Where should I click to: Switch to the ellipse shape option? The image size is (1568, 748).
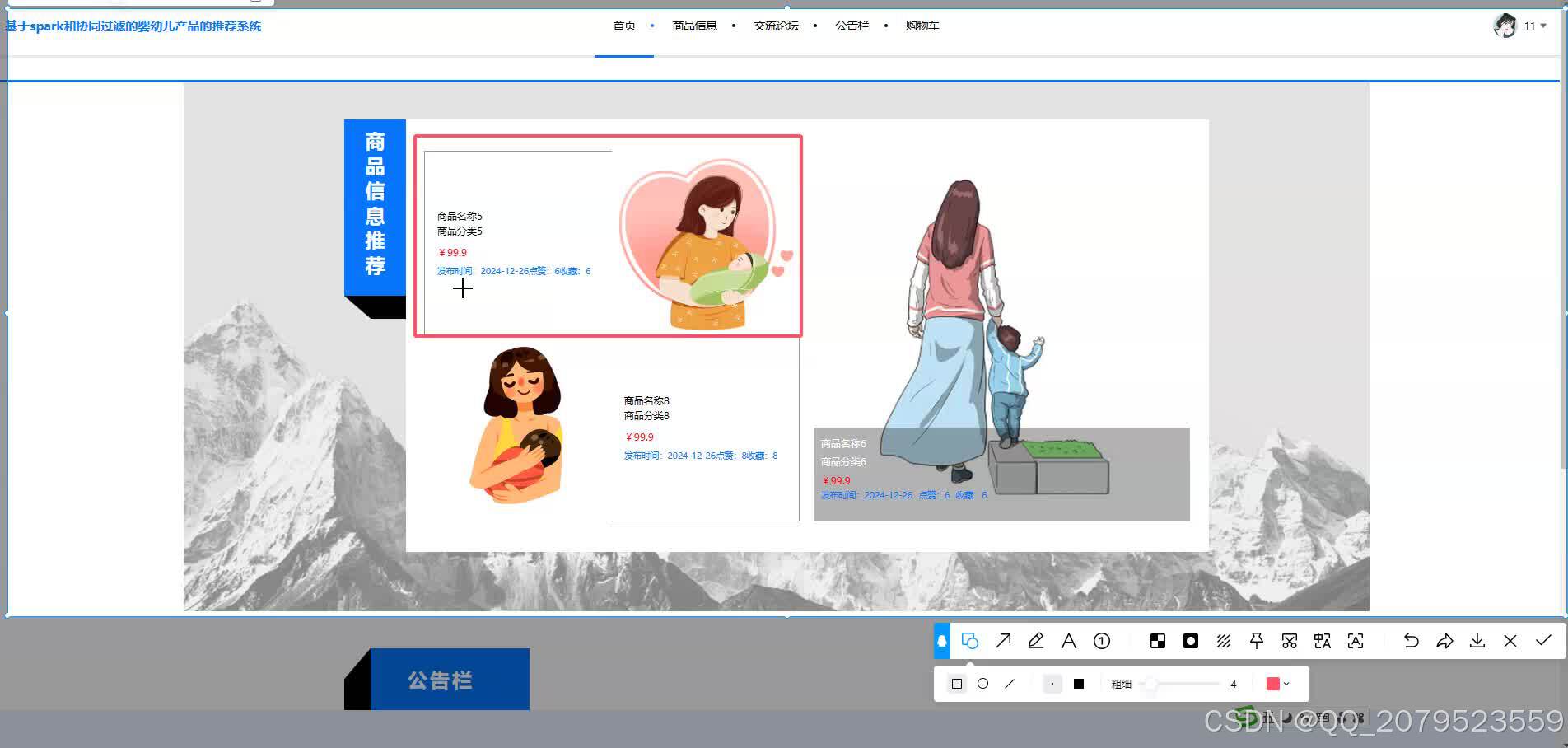tap(982, 683)
